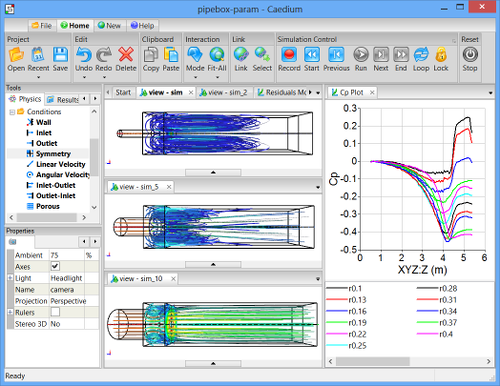Open the Mode dropdown arrow
Image resolution: width=500 pixels, height=386 pixels.
pos(195,77)
